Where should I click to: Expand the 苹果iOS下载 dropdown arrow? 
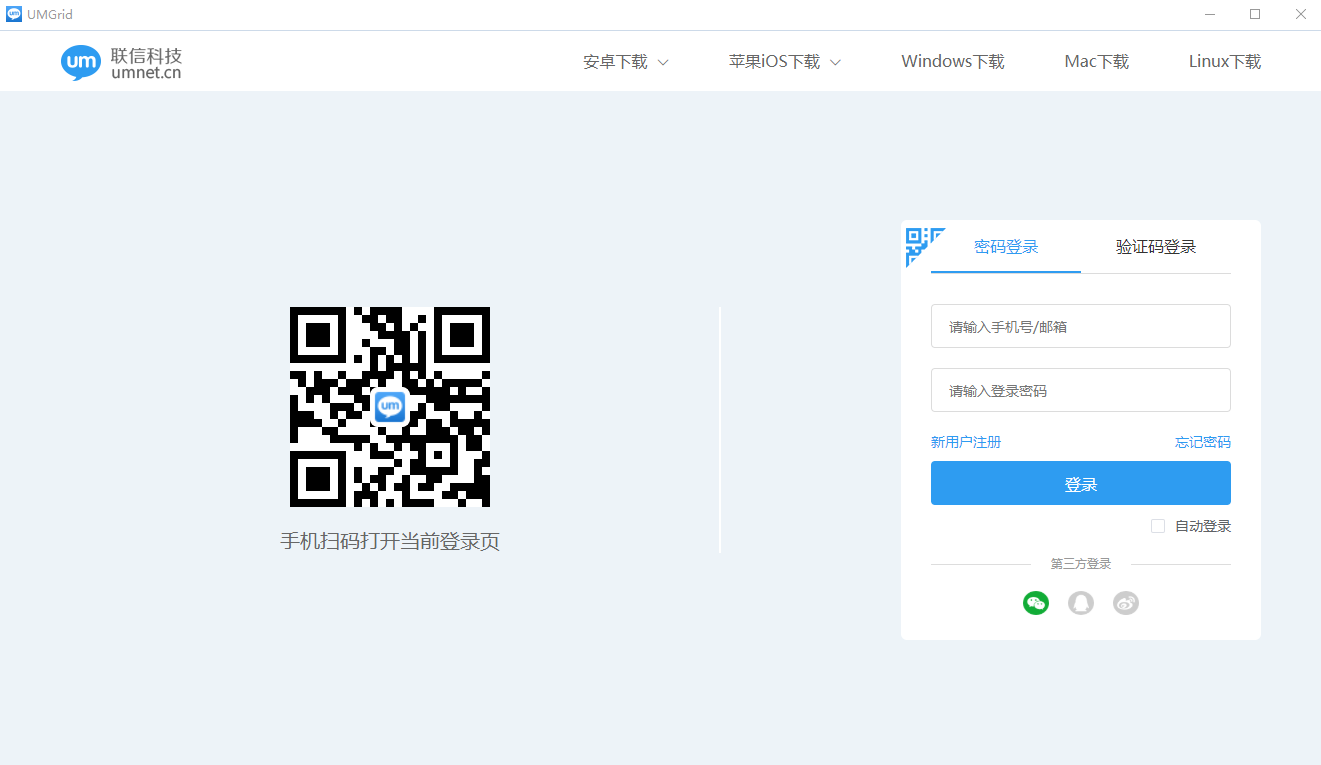[x=835, y=62]
